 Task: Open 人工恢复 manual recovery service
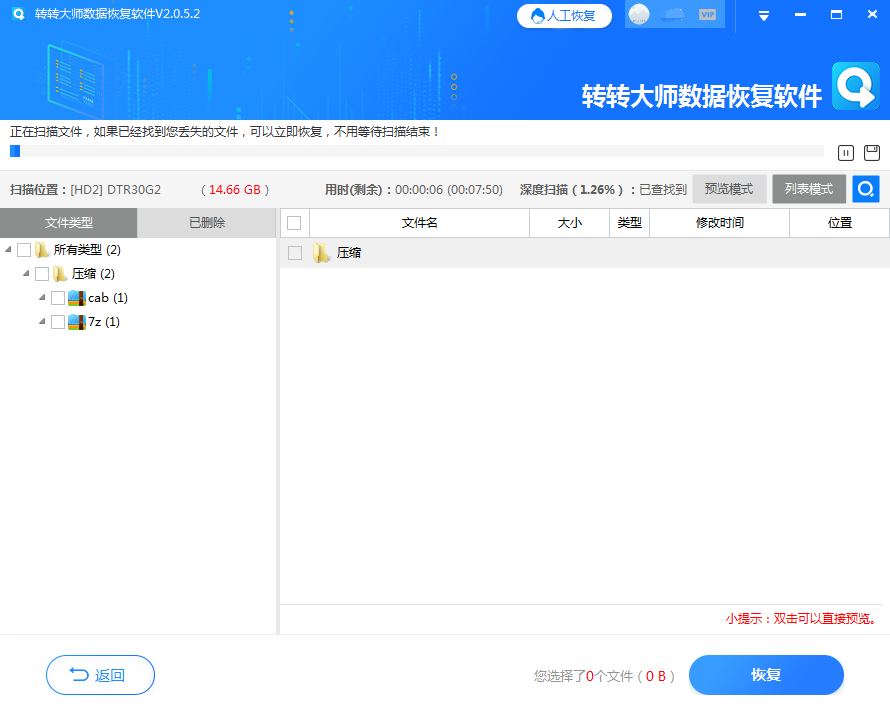point(564,15)
